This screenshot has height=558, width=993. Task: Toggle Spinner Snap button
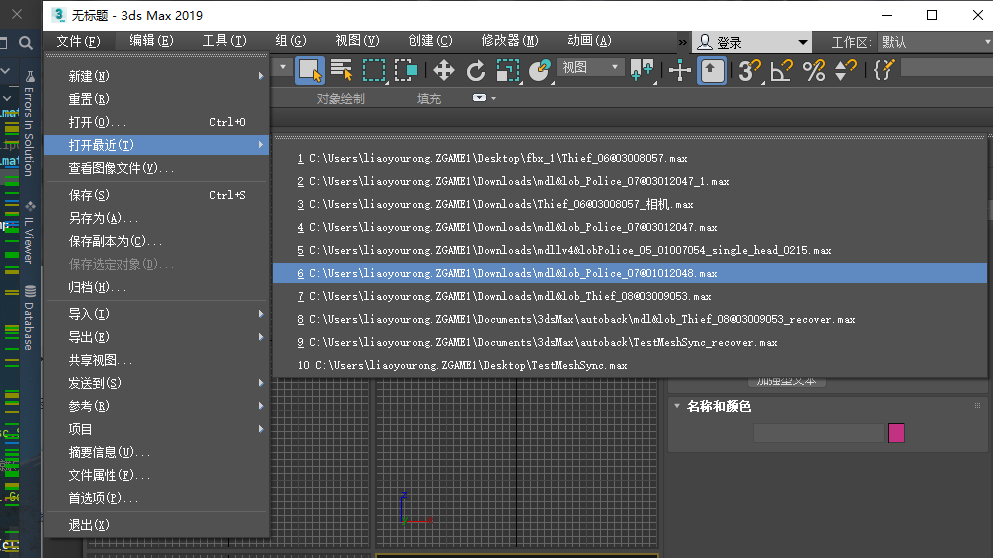pyautogui.click(x=845, y=70)
